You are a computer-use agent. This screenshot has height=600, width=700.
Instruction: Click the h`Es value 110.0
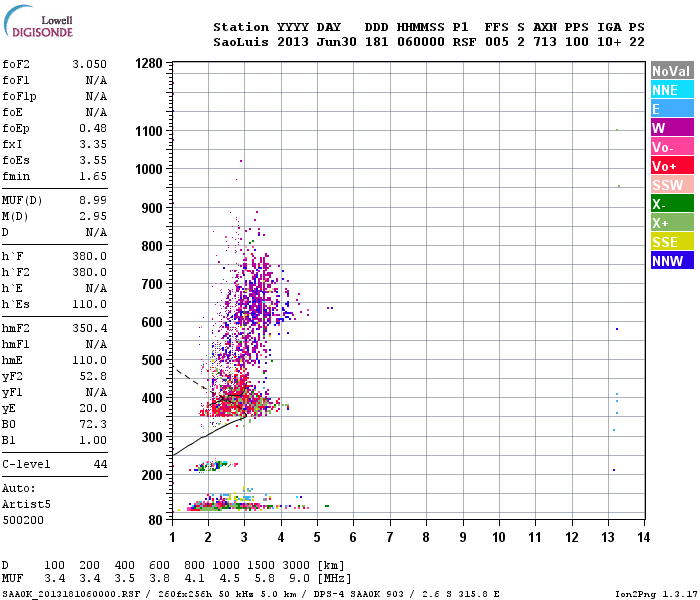89,304
